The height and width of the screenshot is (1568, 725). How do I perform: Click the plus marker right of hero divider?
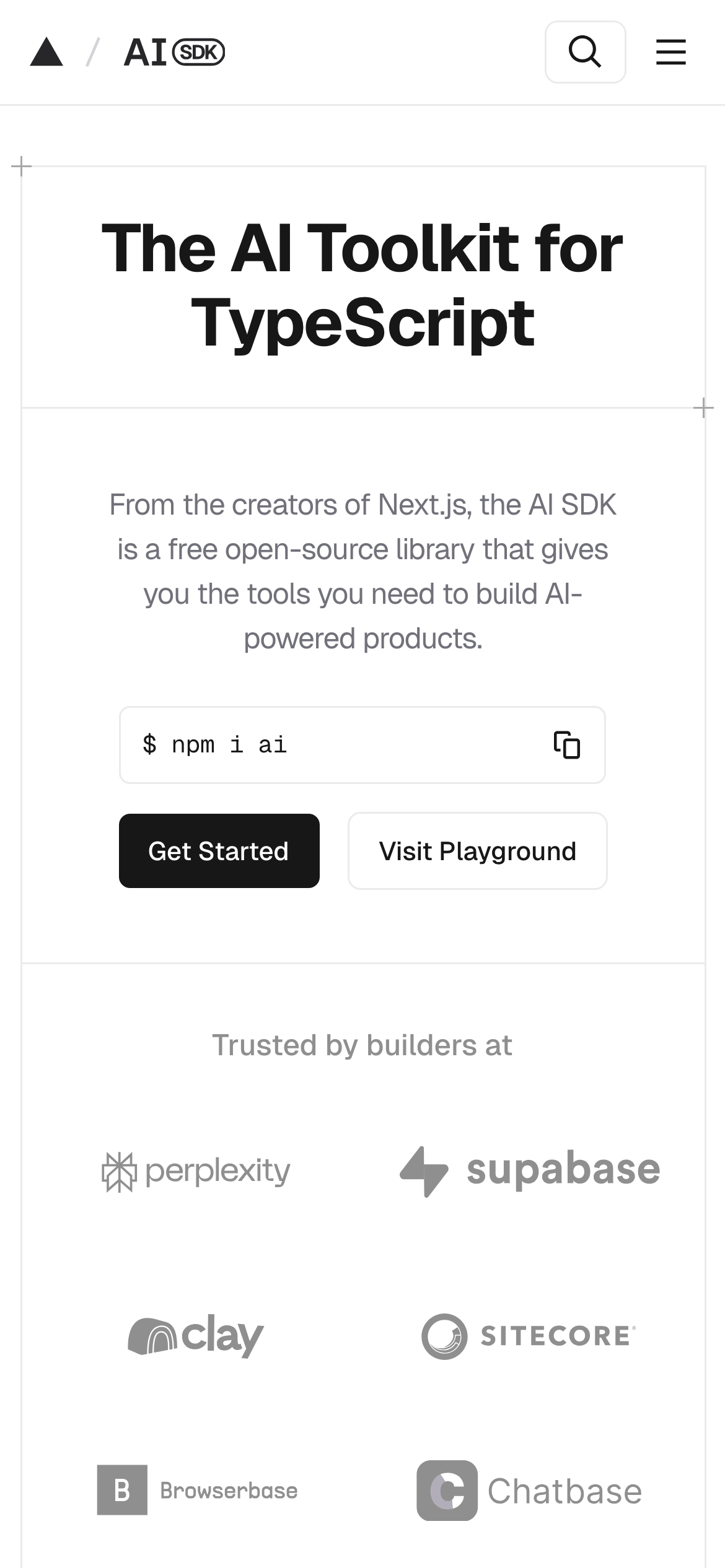(x=703, y=408)
